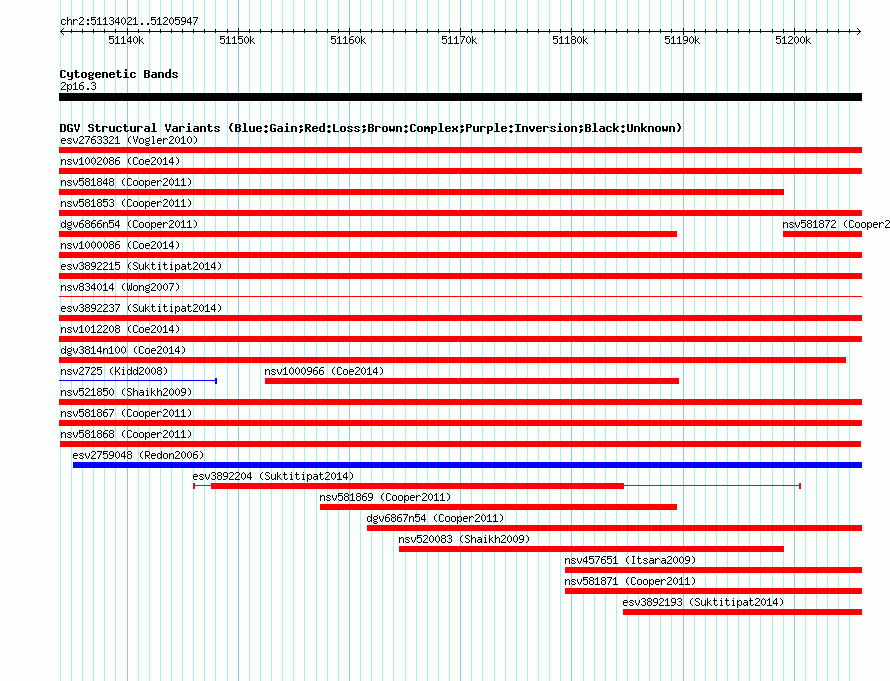Click the red loss bar under nsv1000966
The image size is (890, 681).
click(x=472, y=381)
